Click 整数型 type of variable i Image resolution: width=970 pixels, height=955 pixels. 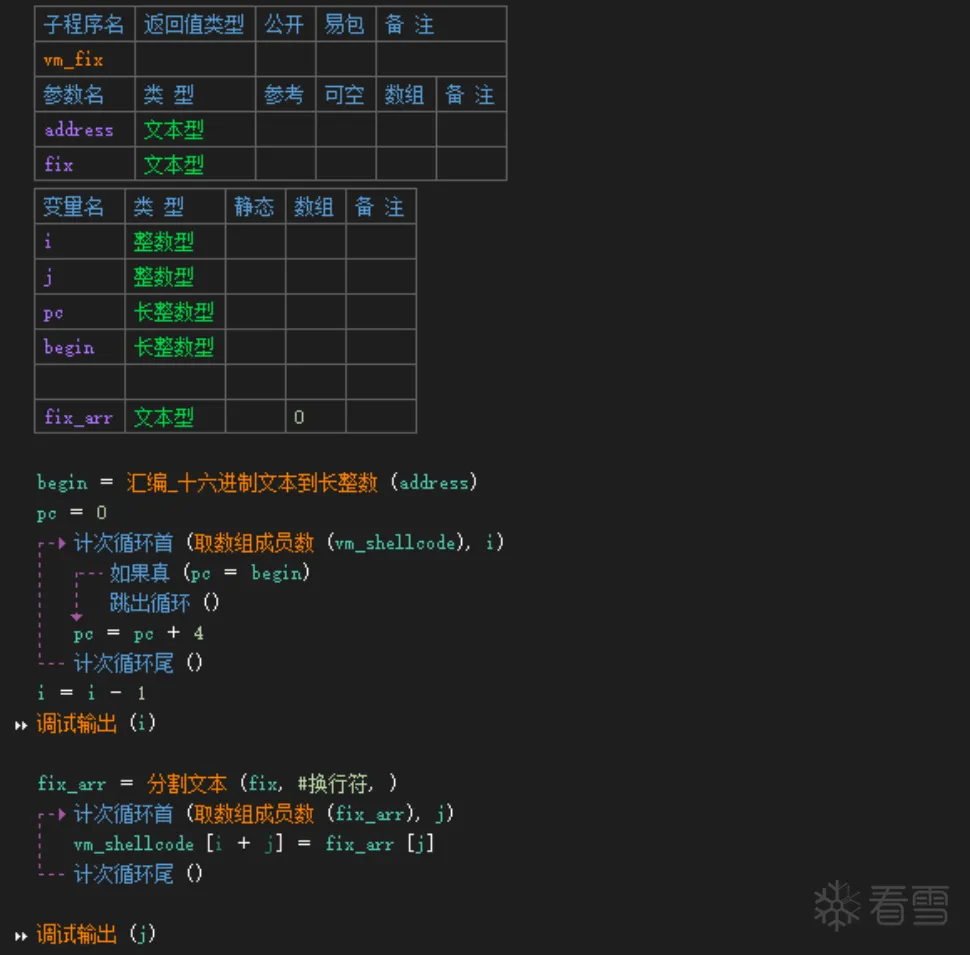coord(164,241)
